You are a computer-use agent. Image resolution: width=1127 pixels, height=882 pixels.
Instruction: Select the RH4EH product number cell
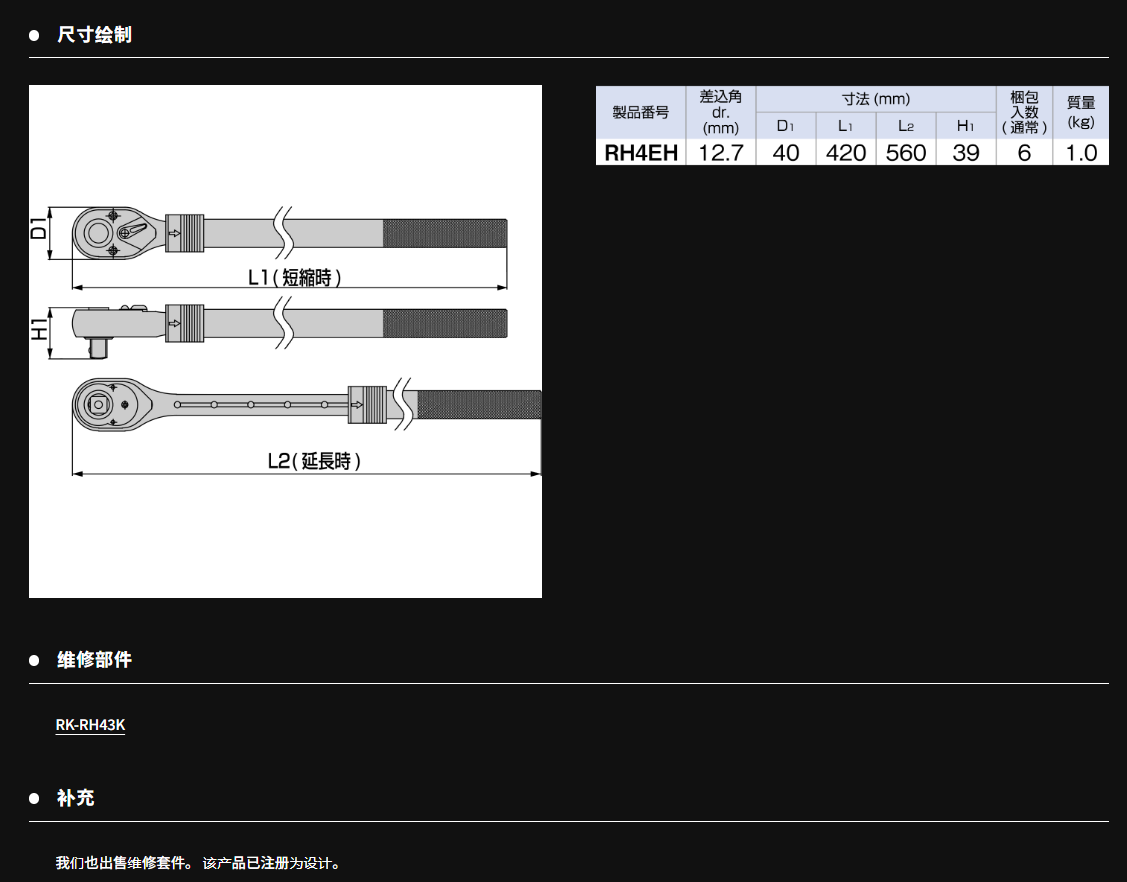click(640, 153)
